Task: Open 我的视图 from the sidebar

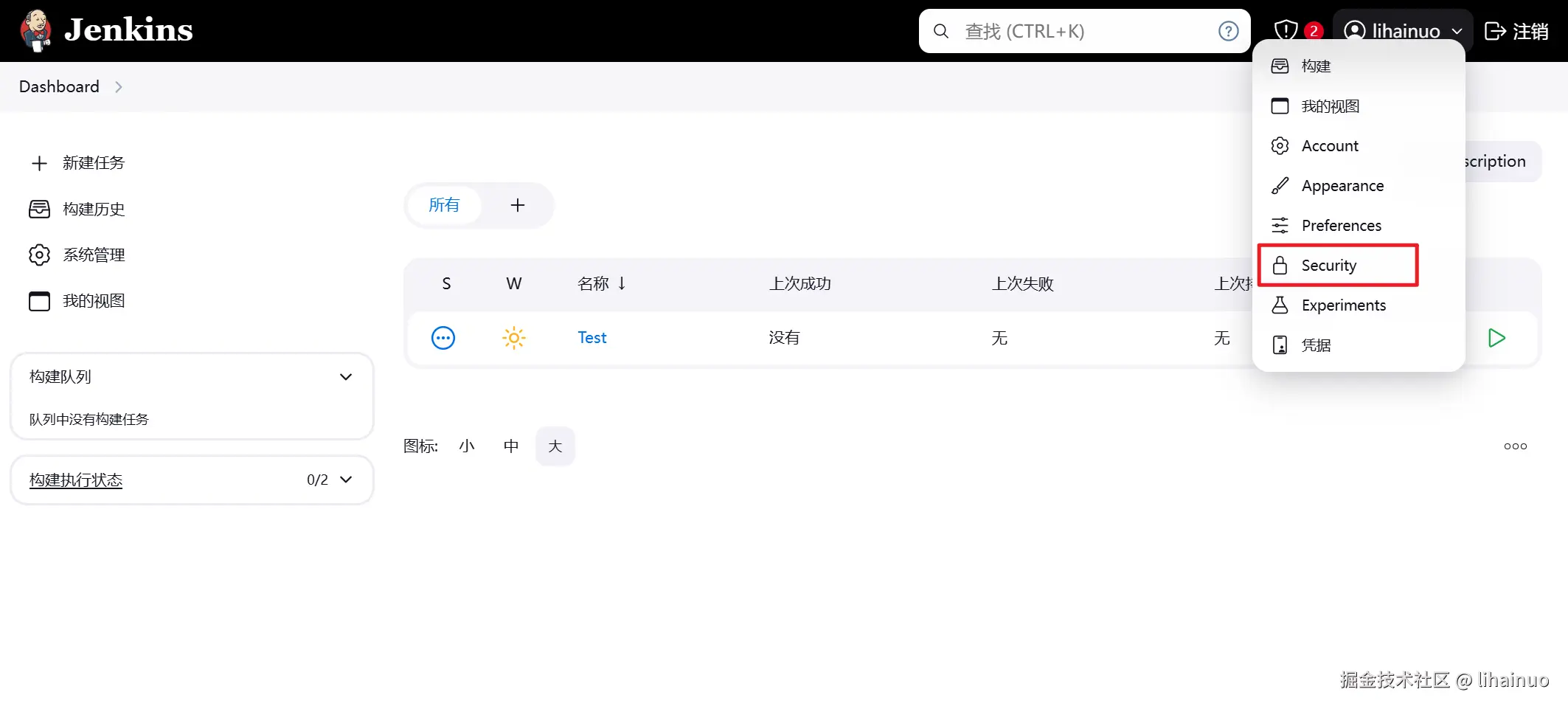Action: tap(93, 300)
